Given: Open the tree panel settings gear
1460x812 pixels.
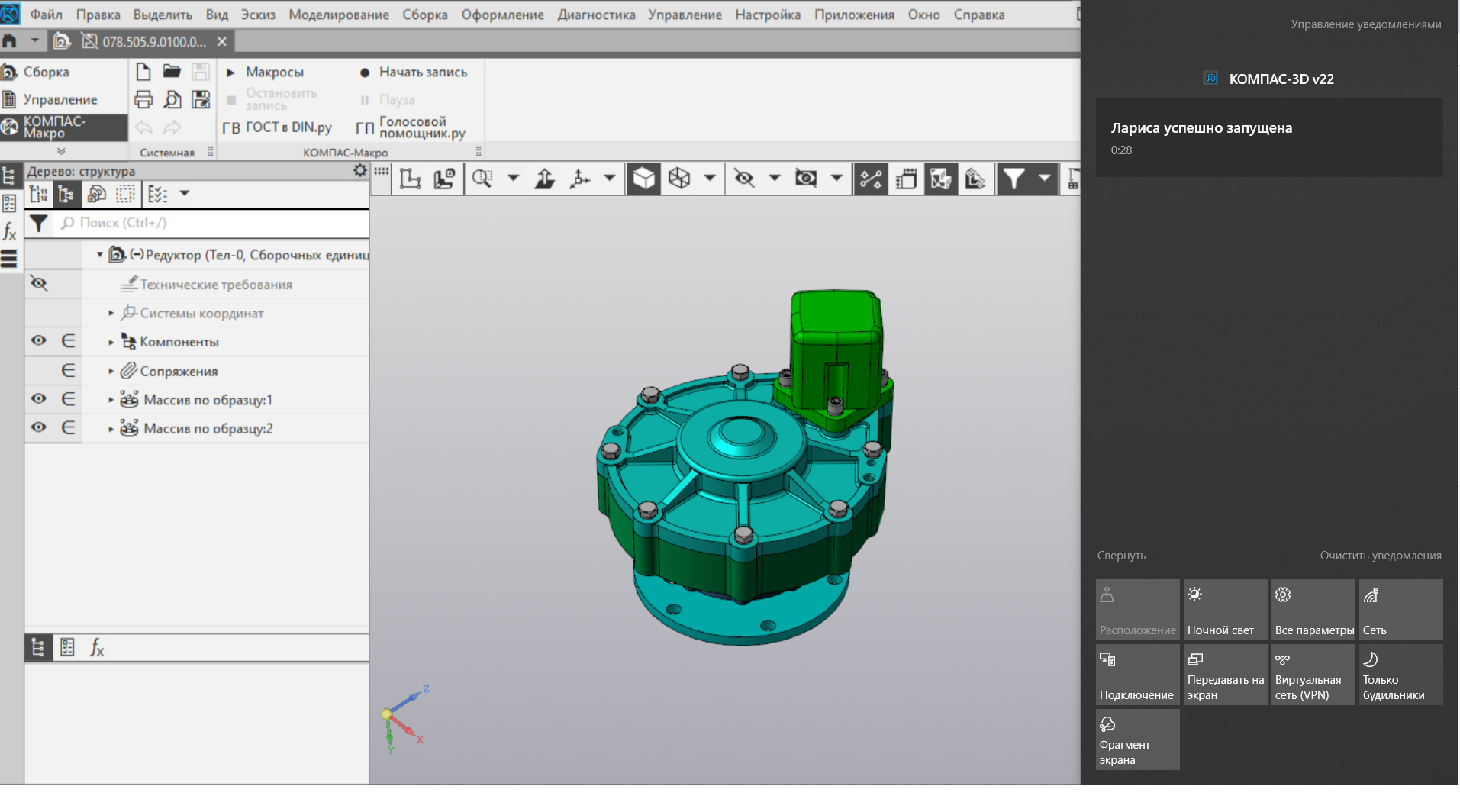Looking at the screenshot, I should (x=359, y=171).
